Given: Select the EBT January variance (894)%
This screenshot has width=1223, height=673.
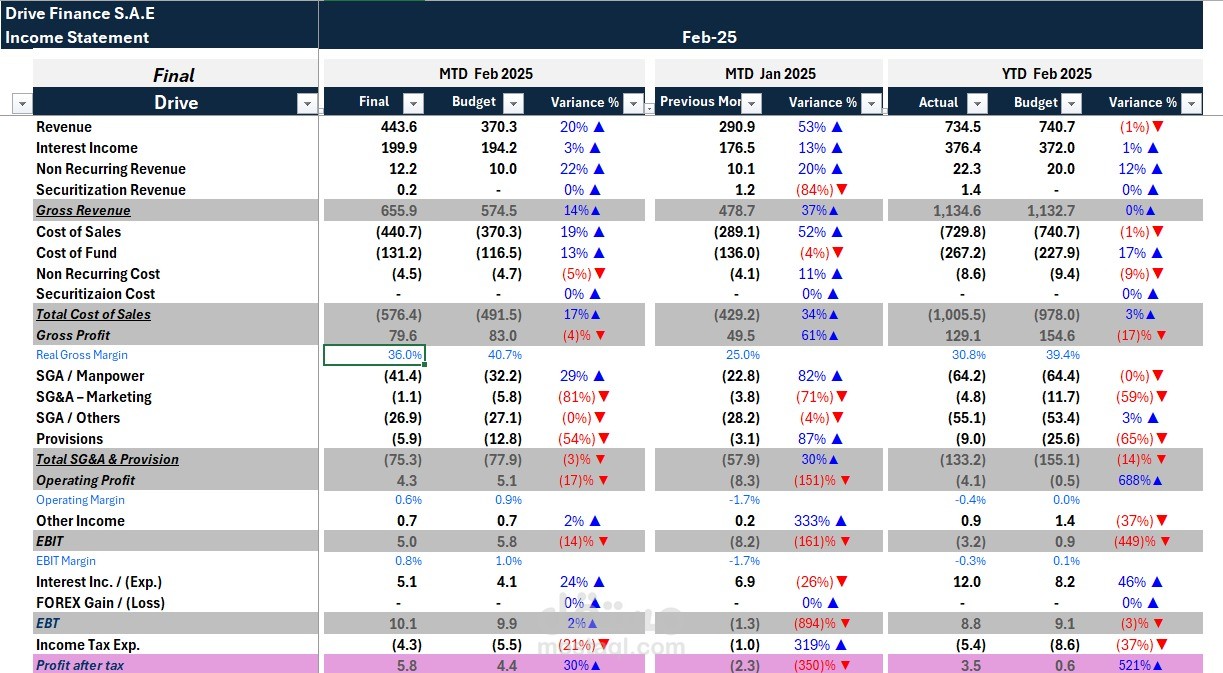Looking at the screenshot, I should [x=823, y=624].
